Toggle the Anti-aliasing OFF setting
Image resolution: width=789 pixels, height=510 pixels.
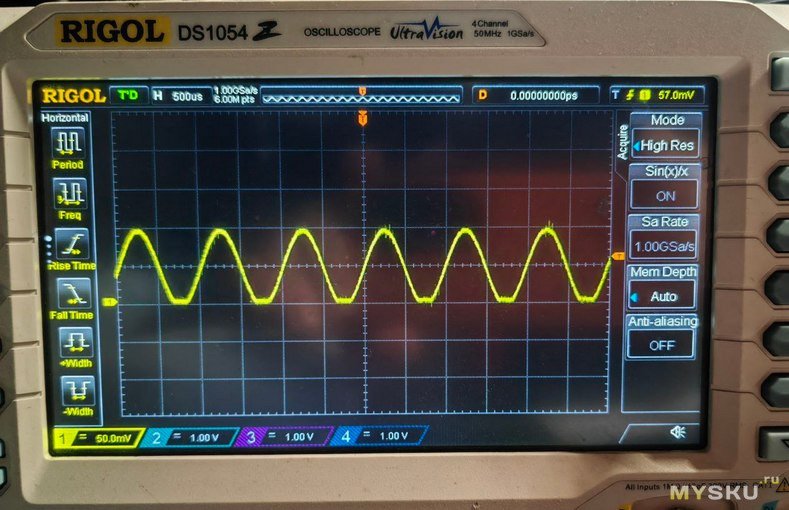[x=661, y=344]
